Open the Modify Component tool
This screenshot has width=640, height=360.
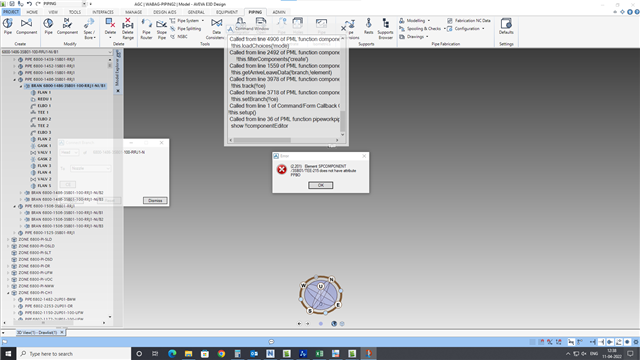point(67,26)
